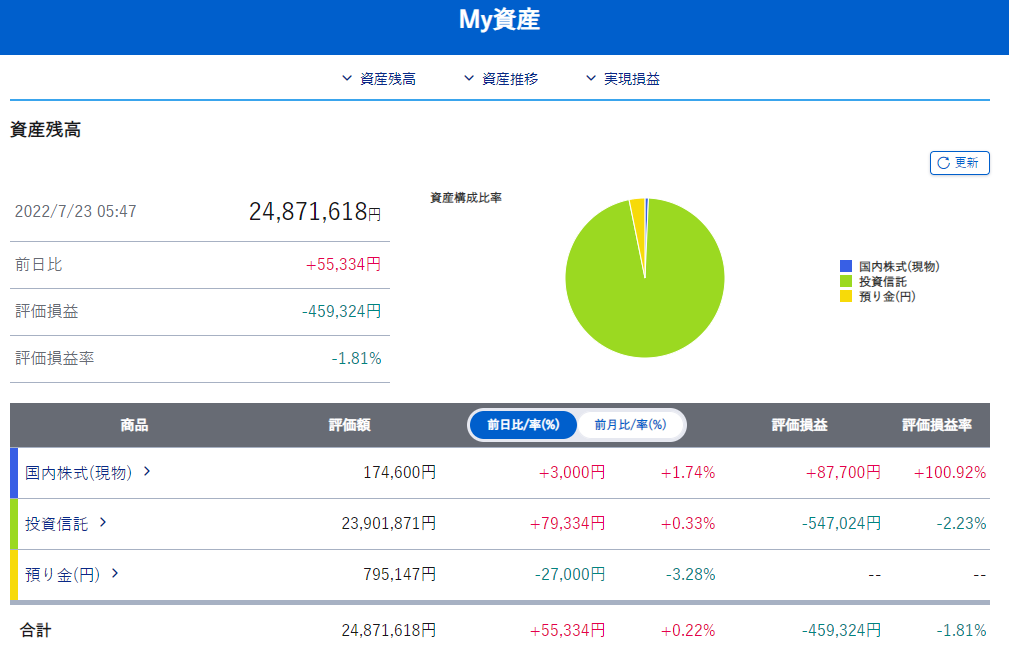Click +1.74% daily rate cell
1009x653 pixels.
[x=688, y=473]
